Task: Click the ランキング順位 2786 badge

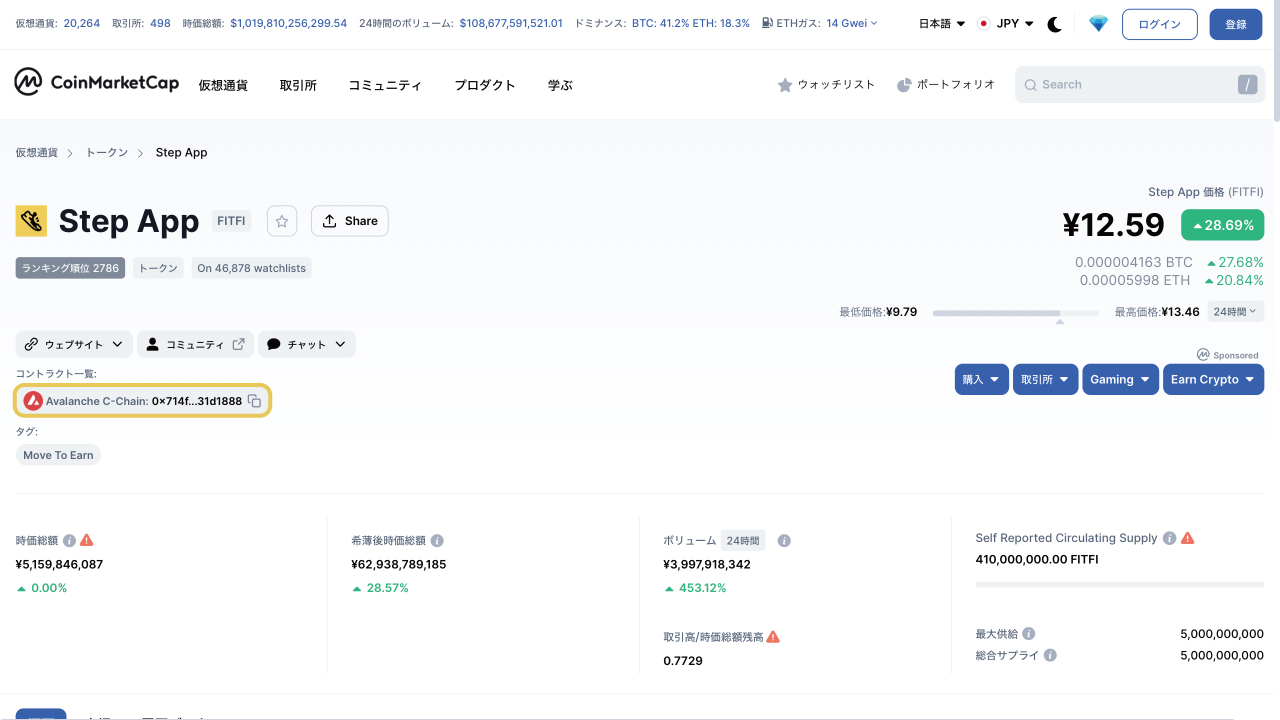Action: 70,268
